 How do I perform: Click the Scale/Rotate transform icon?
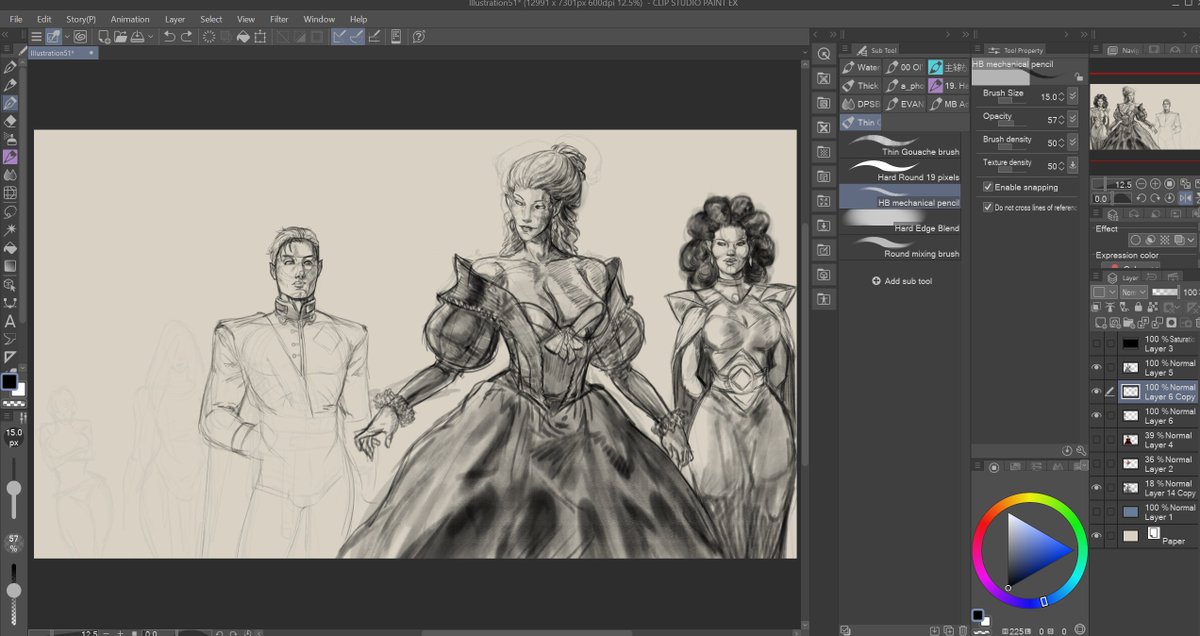coord(260,37)
